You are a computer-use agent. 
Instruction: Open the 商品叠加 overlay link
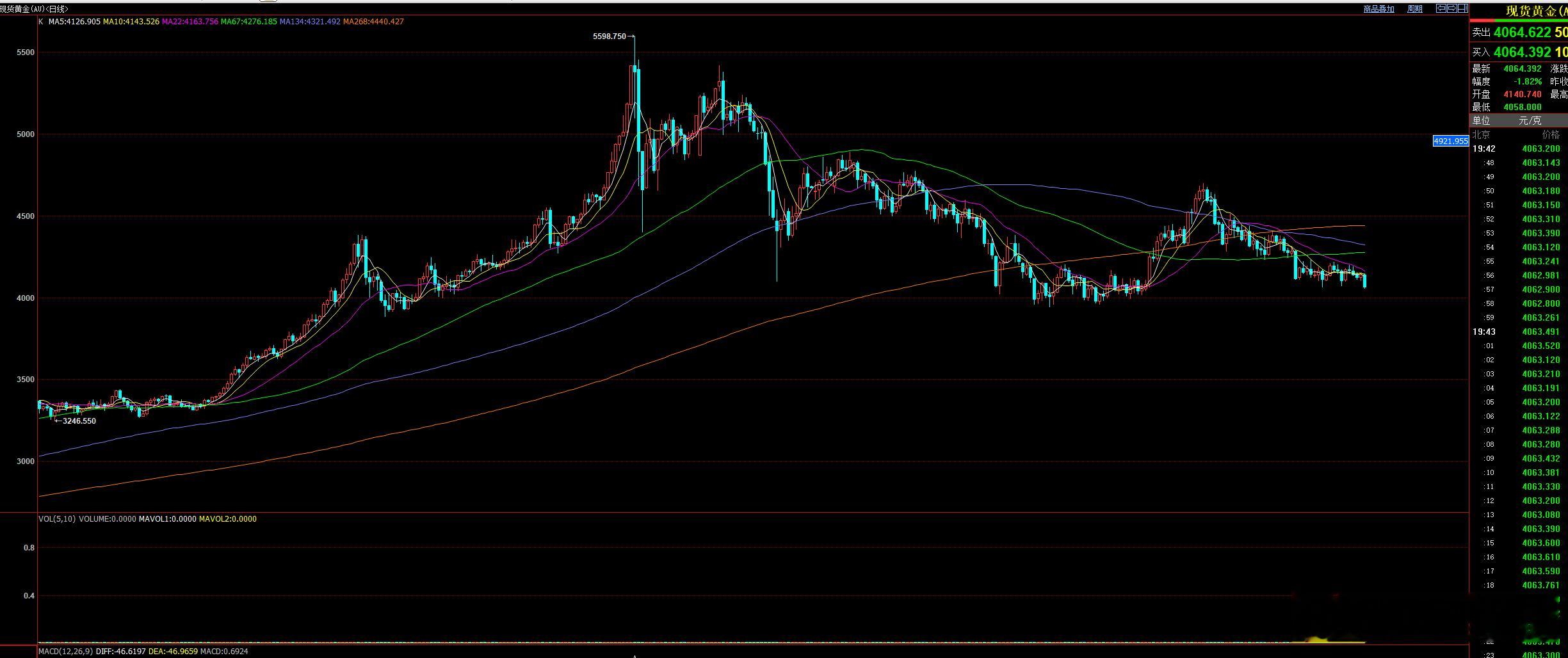click(1379, 9)
